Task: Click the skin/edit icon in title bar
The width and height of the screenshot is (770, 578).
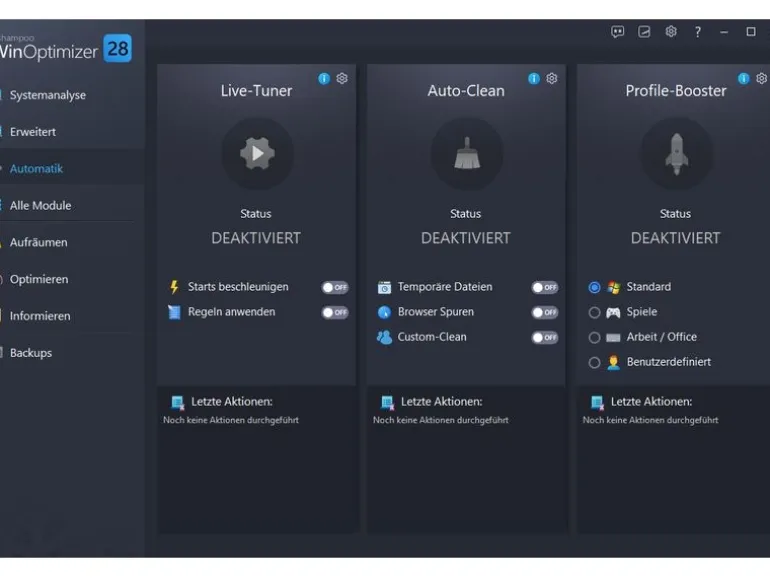Action: [x=644, y=32]
